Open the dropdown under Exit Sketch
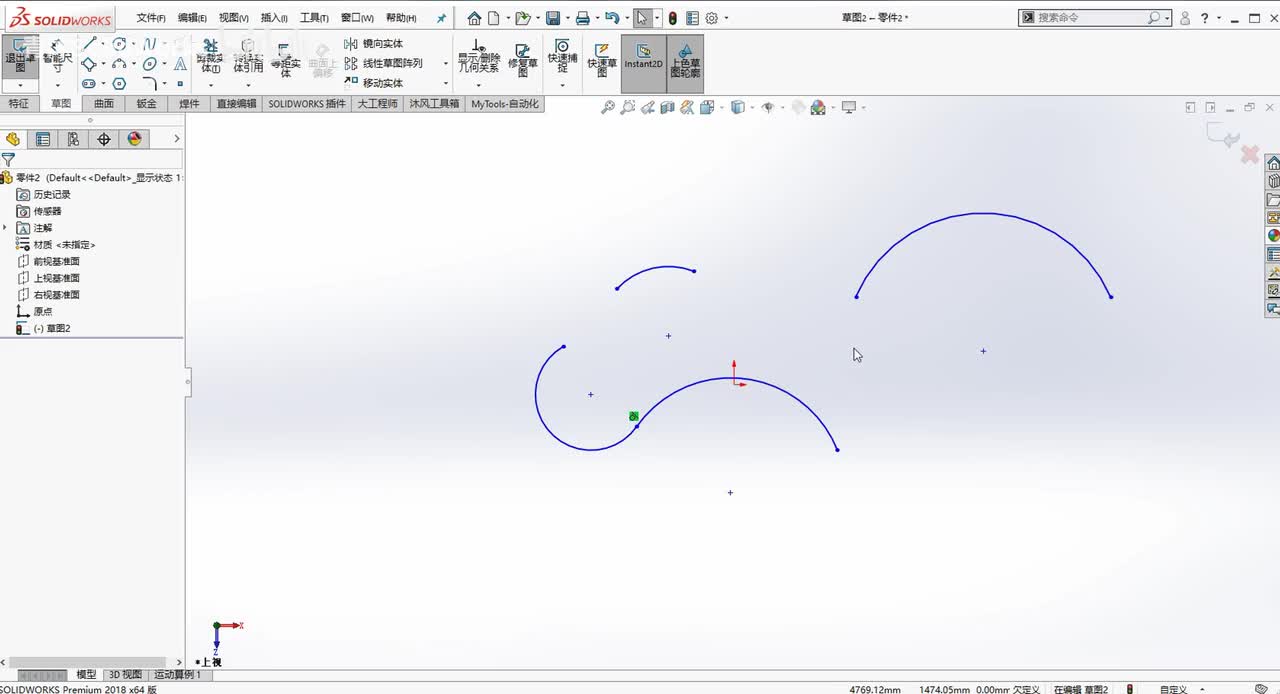This screenshot has width=1280, height=694. pyautogui.click(x=20, y=86)
